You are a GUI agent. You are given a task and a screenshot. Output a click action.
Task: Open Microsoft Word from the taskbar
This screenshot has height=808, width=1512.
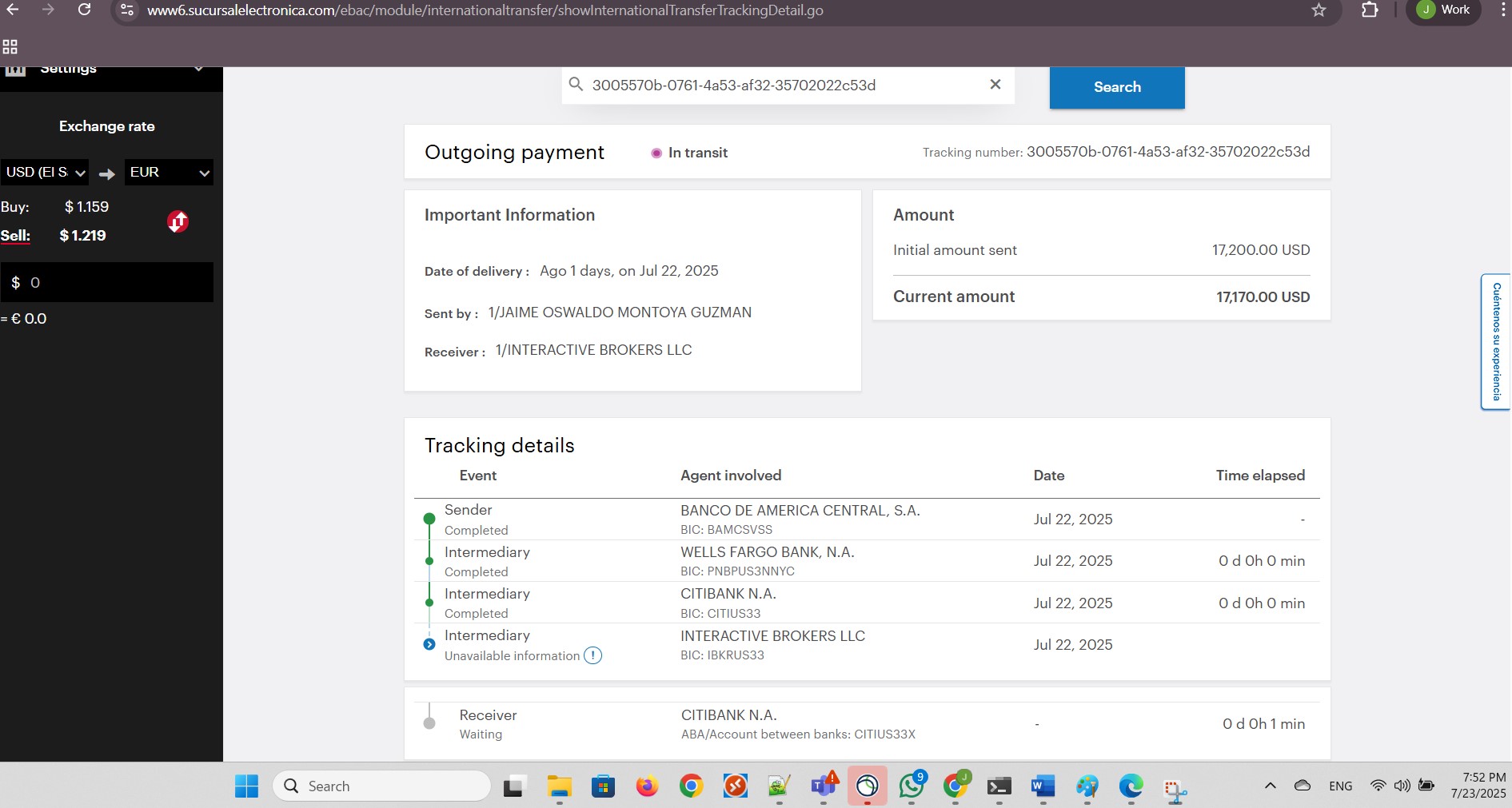pyautogui.click(x=1043, y=786)
